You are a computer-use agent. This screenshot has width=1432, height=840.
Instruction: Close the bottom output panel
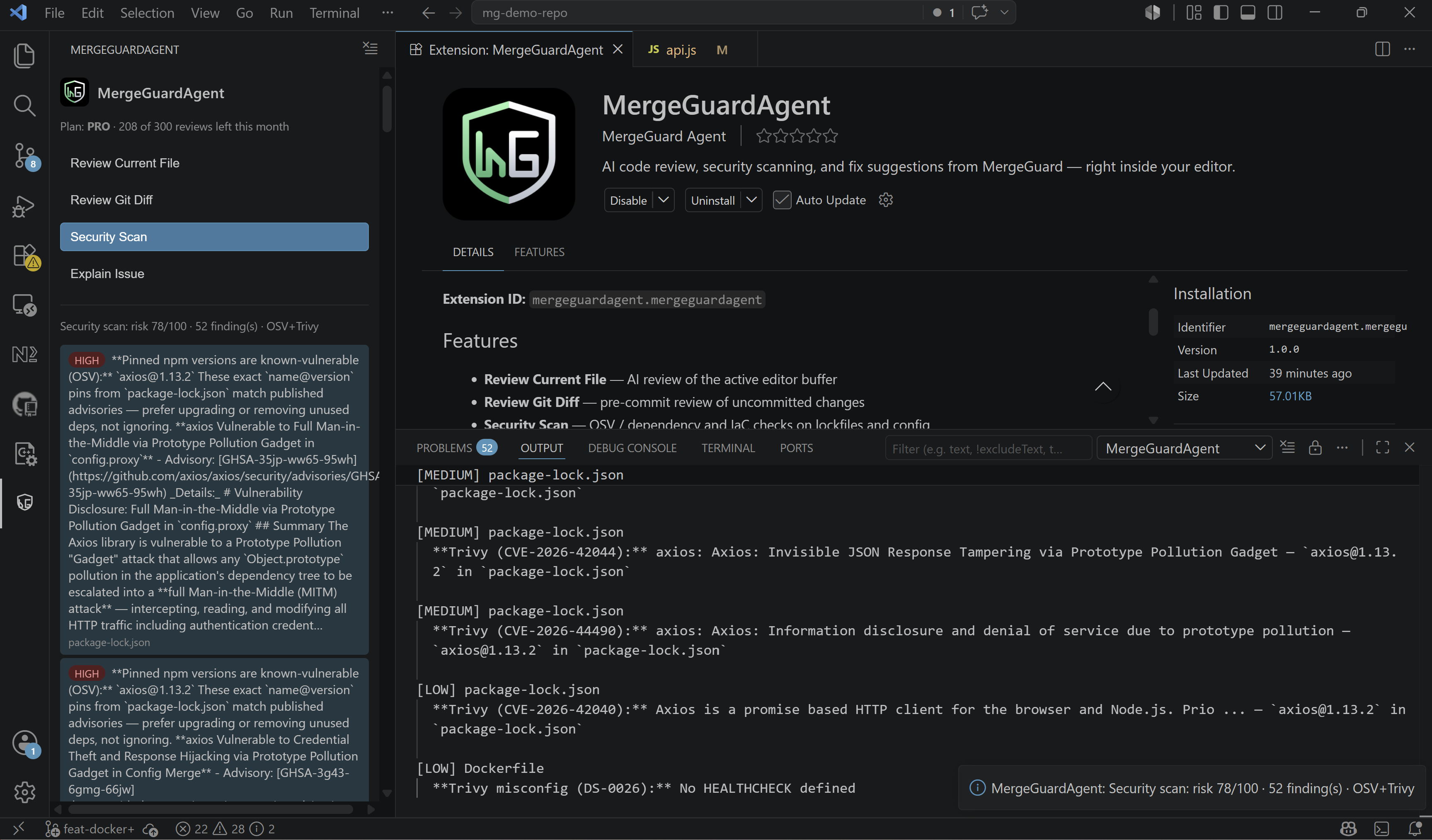point(1410,448)
